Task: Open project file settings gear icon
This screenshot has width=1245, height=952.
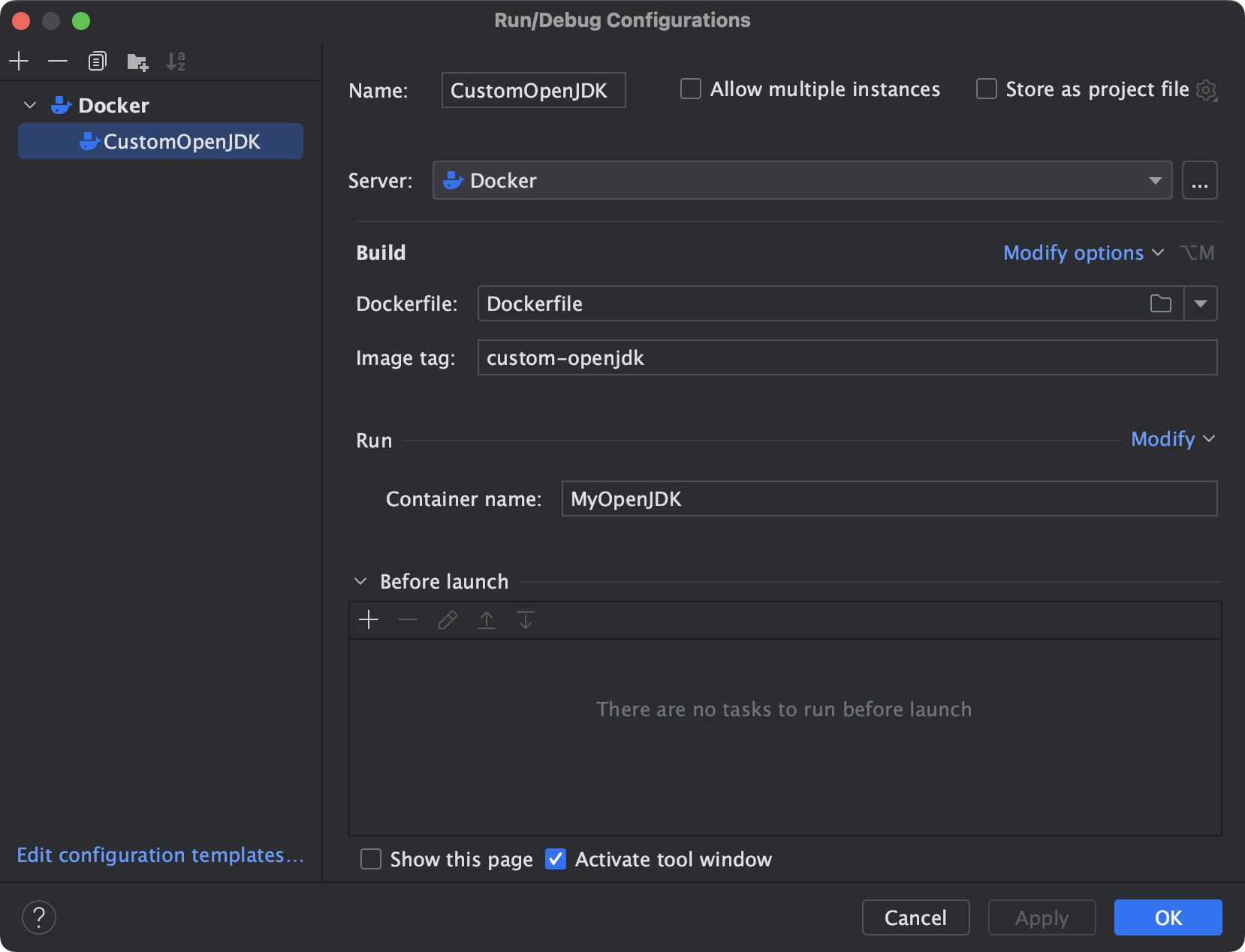Action: coord(1207,89)
